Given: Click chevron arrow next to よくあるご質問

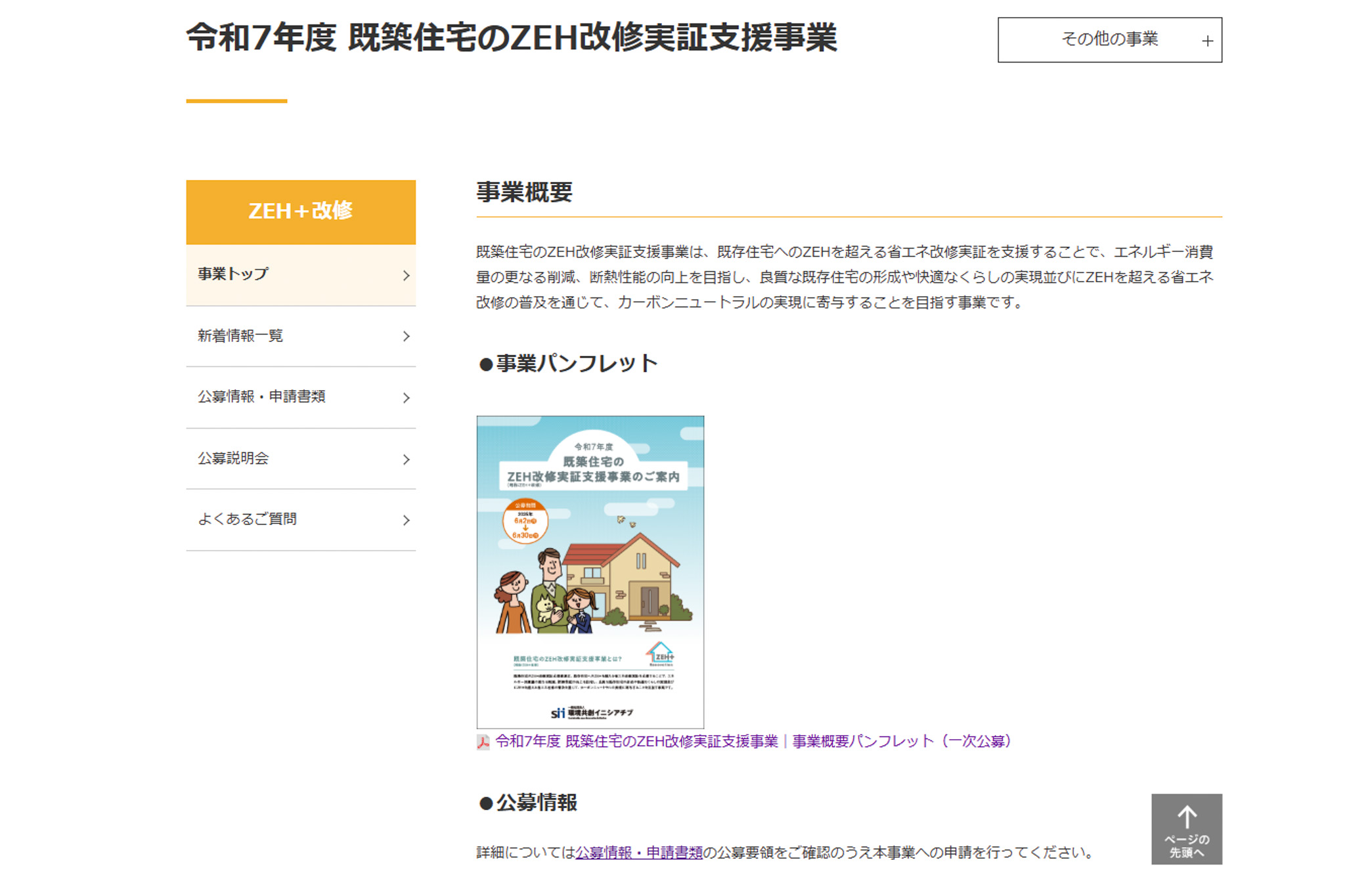Looking at the screenshot, I should coord(406,521).
